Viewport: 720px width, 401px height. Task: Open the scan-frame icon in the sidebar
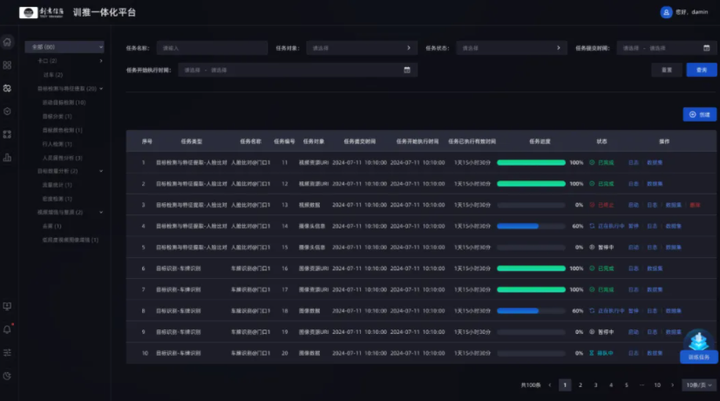(7, 134)
